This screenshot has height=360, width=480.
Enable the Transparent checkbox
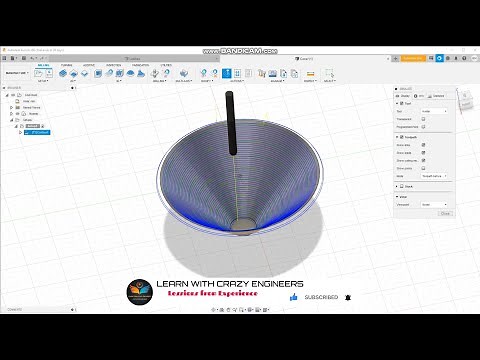[x=423, y=119]
